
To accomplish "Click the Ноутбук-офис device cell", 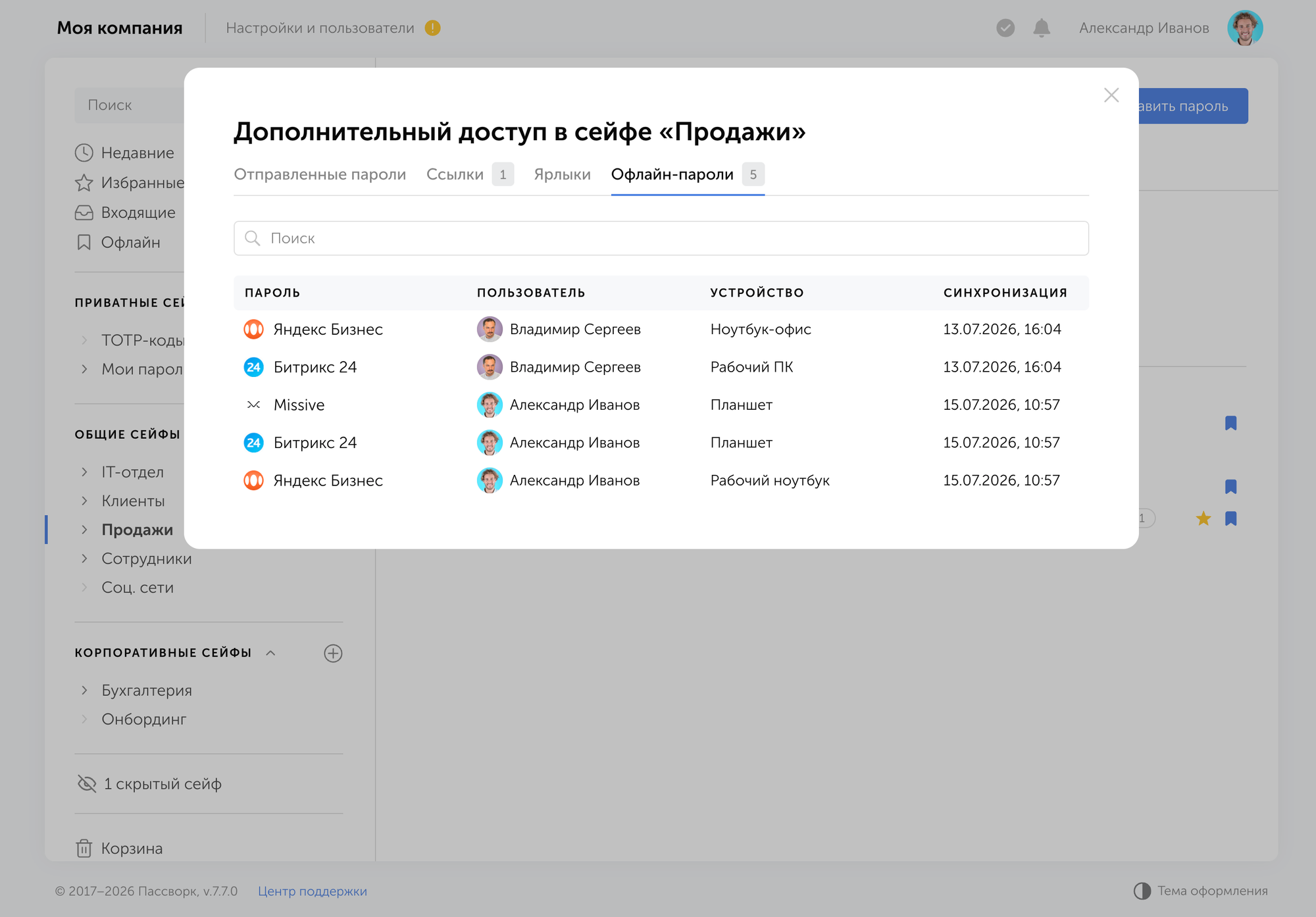I will point(761,329).
